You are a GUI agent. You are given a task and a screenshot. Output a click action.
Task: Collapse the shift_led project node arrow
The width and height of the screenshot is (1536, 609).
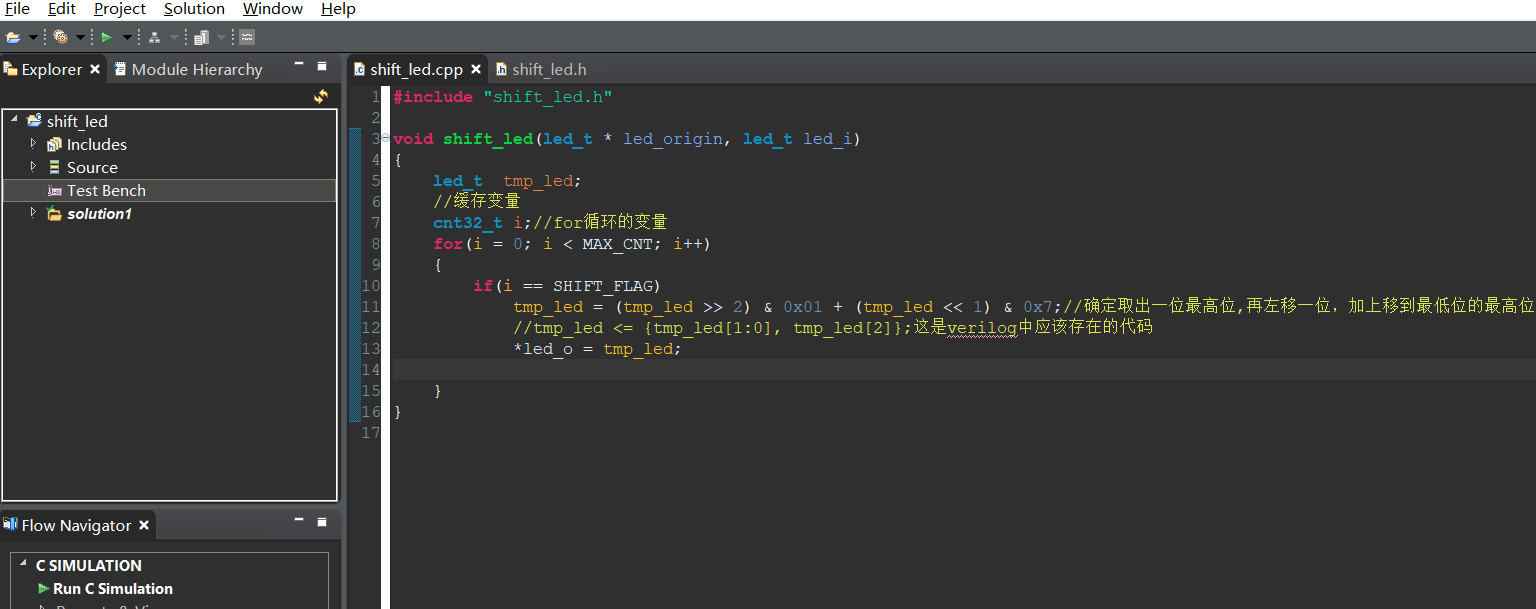(14, 120)
